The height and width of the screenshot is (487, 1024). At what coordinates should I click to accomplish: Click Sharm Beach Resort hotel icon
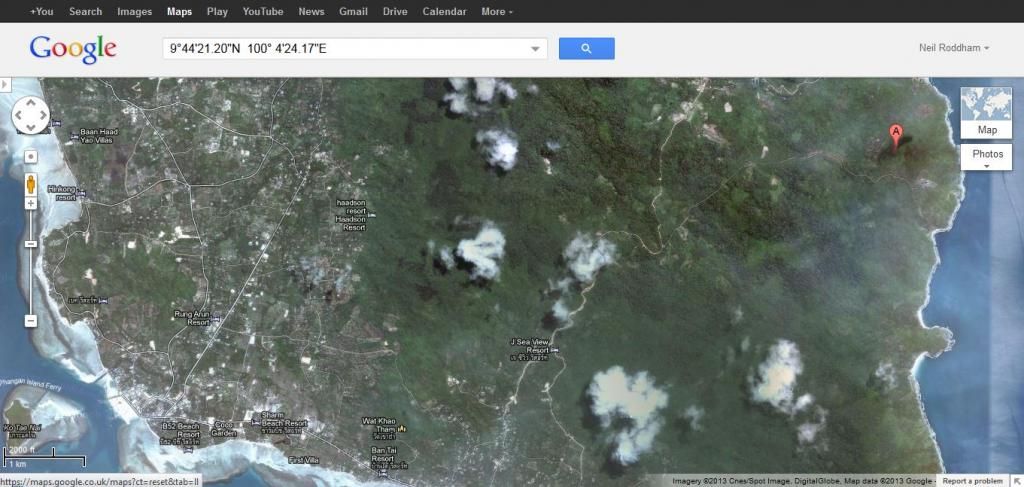[x=256, y=422]
